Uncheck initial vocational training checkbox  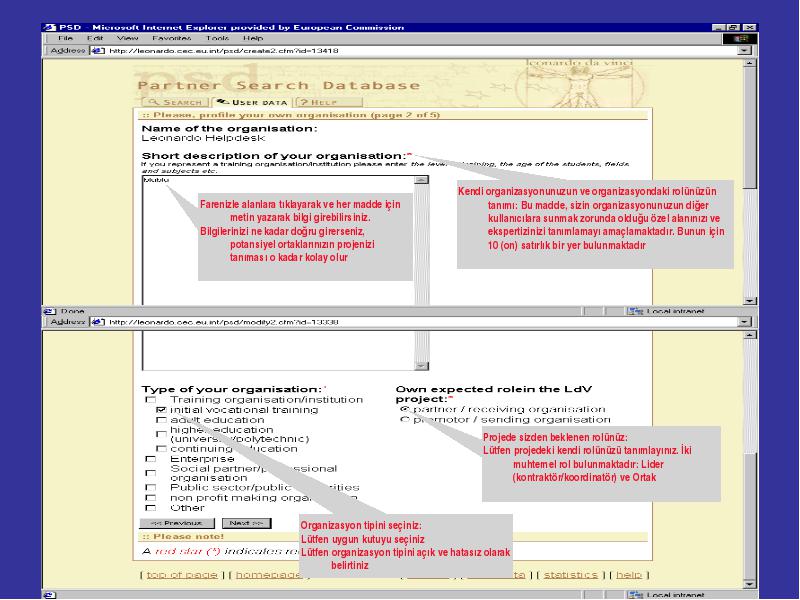(x=161, y=410)
